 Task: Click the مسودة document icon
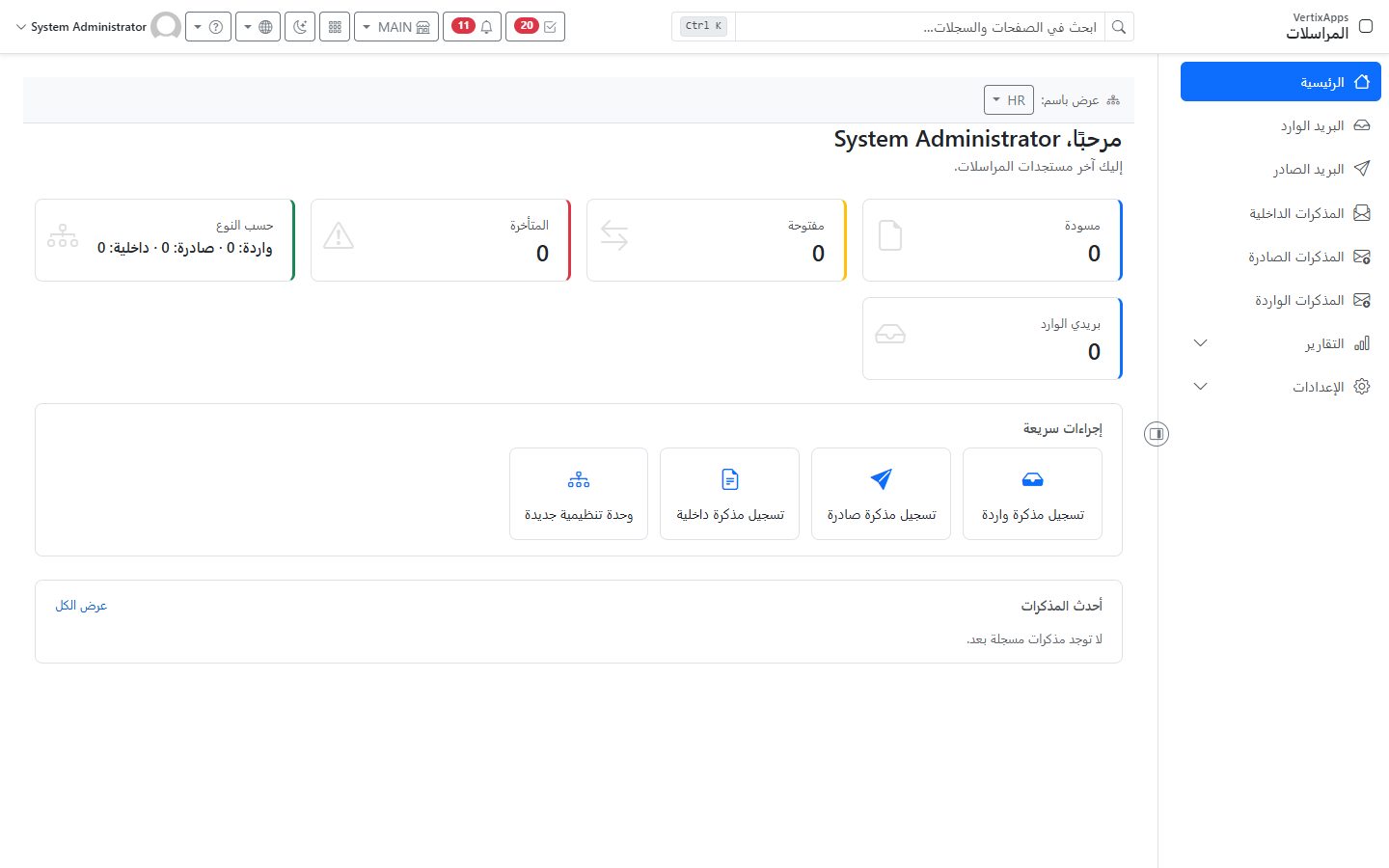pyautogui.click(x=890, y=236)
